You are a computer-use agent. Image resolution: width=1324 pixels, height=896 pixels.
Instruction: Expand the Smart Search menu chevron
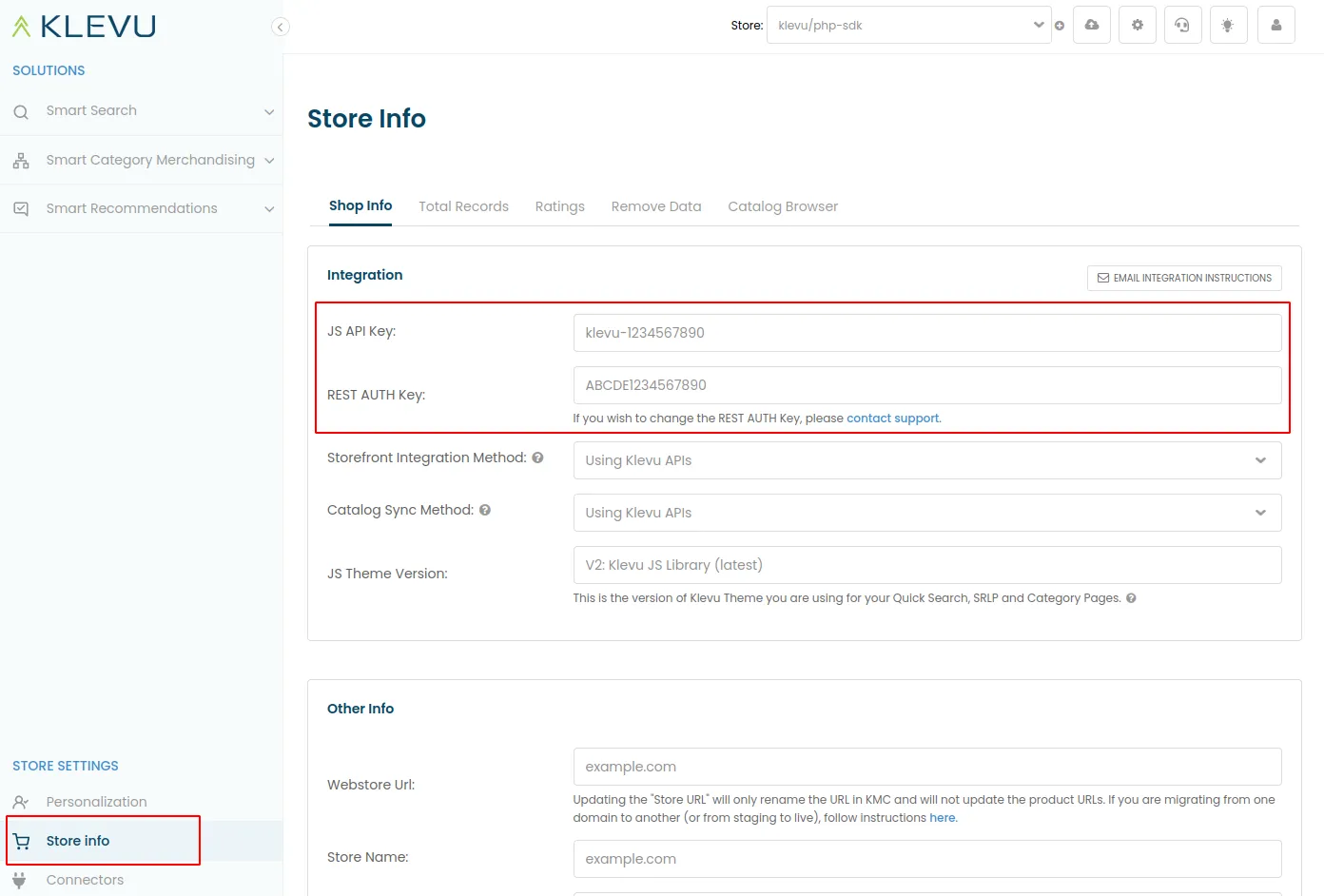tap(269, 112)
